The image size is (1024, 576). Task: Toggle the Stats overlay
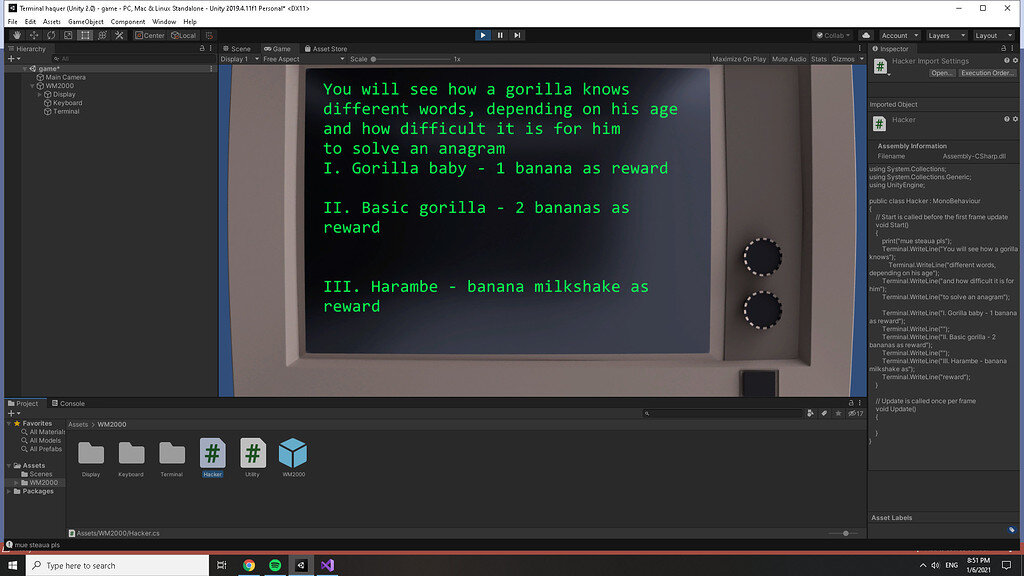[818, 59]
